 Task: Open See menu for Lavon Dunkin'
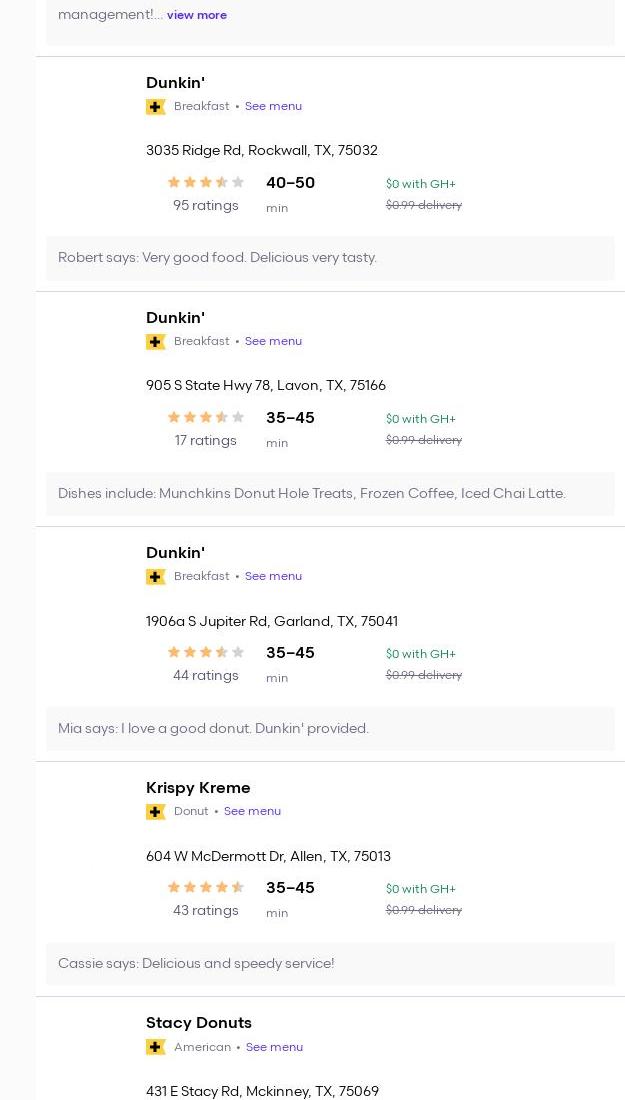[x=273, y=341]
